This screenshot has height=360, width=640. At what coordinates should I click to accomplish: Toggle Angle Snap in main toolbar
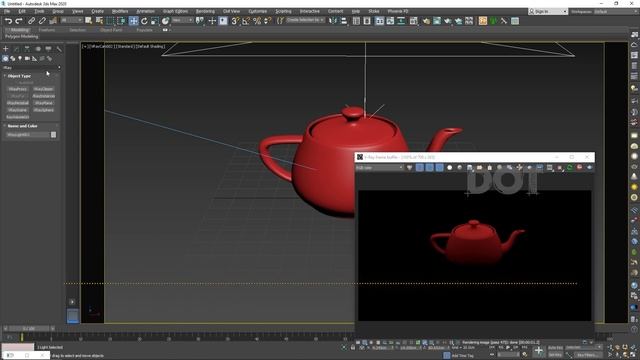point(246,20)
